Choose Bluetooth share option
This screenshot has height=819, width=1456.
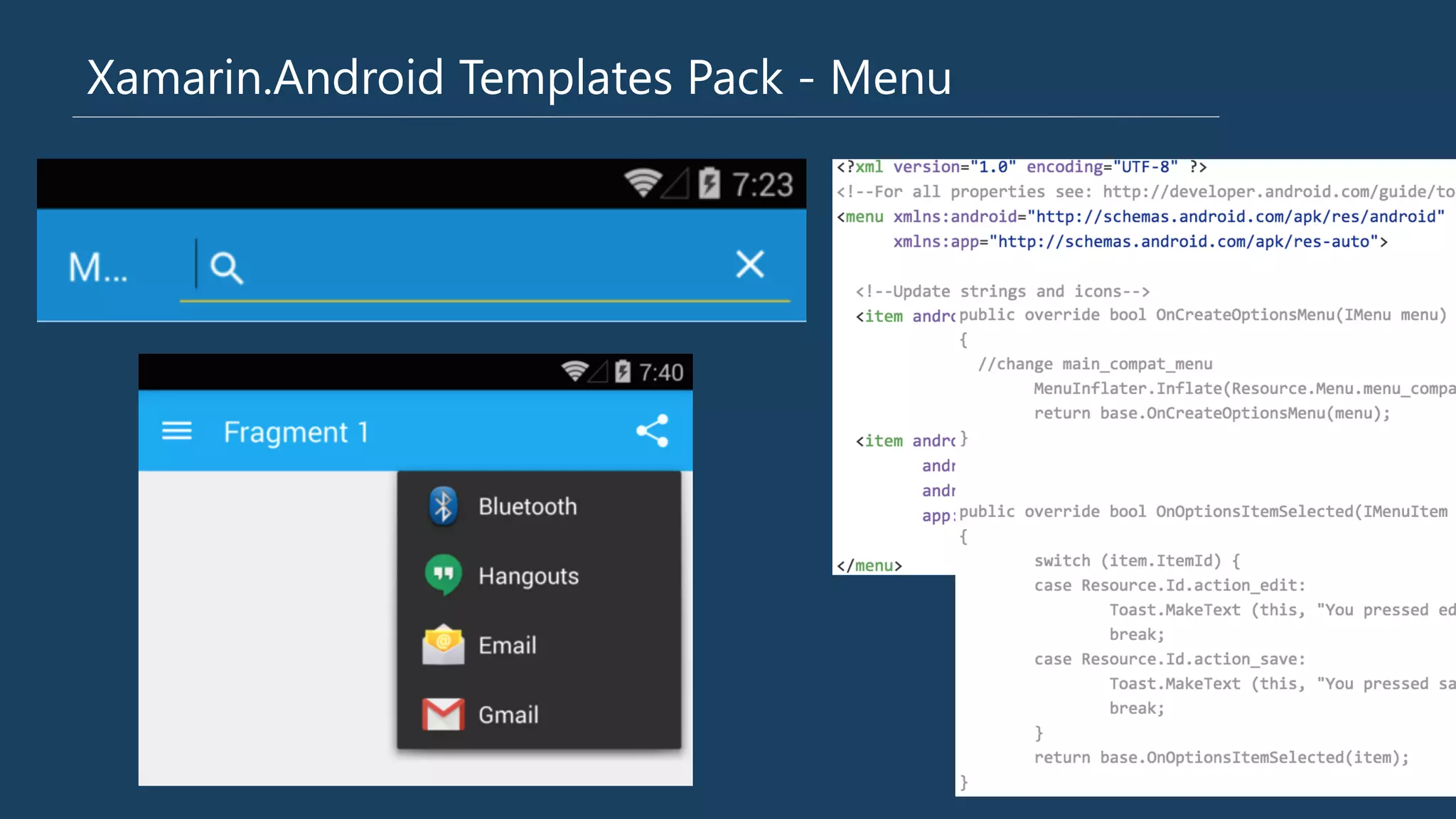[539, 506]
